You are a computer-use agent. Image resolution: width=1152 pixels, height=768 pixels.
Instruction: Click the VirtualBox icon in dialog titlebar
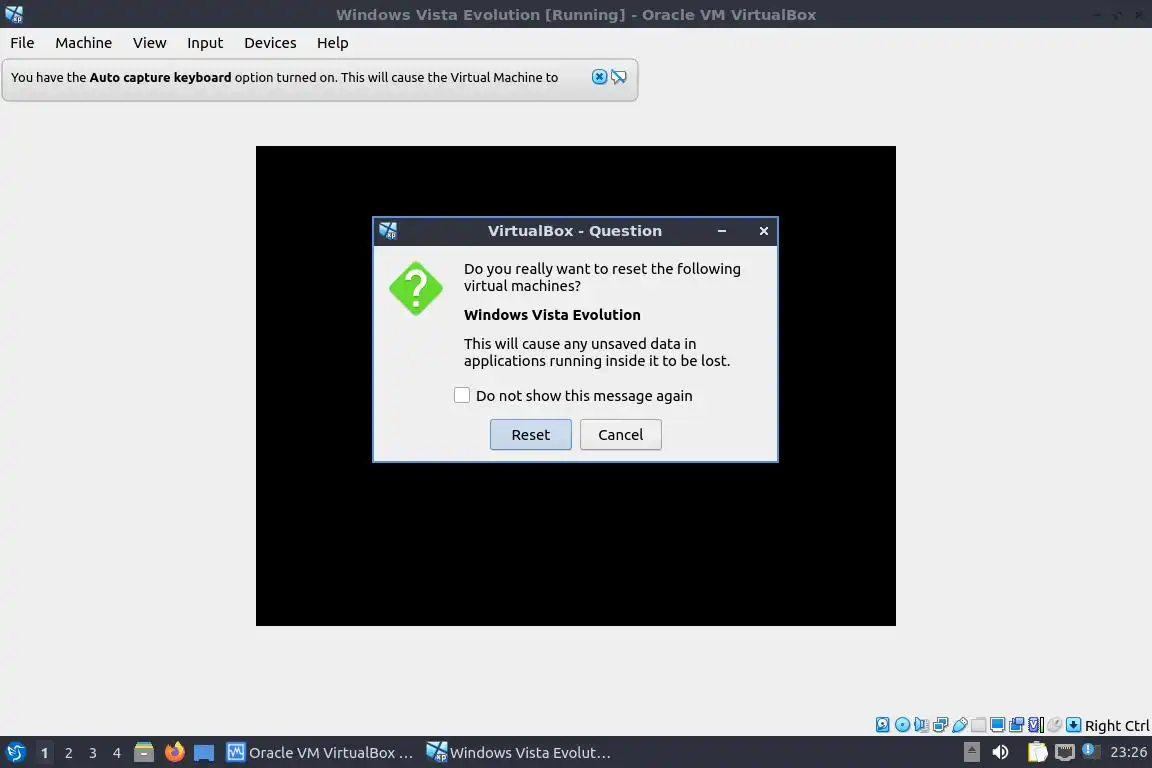tap(388, 231)
